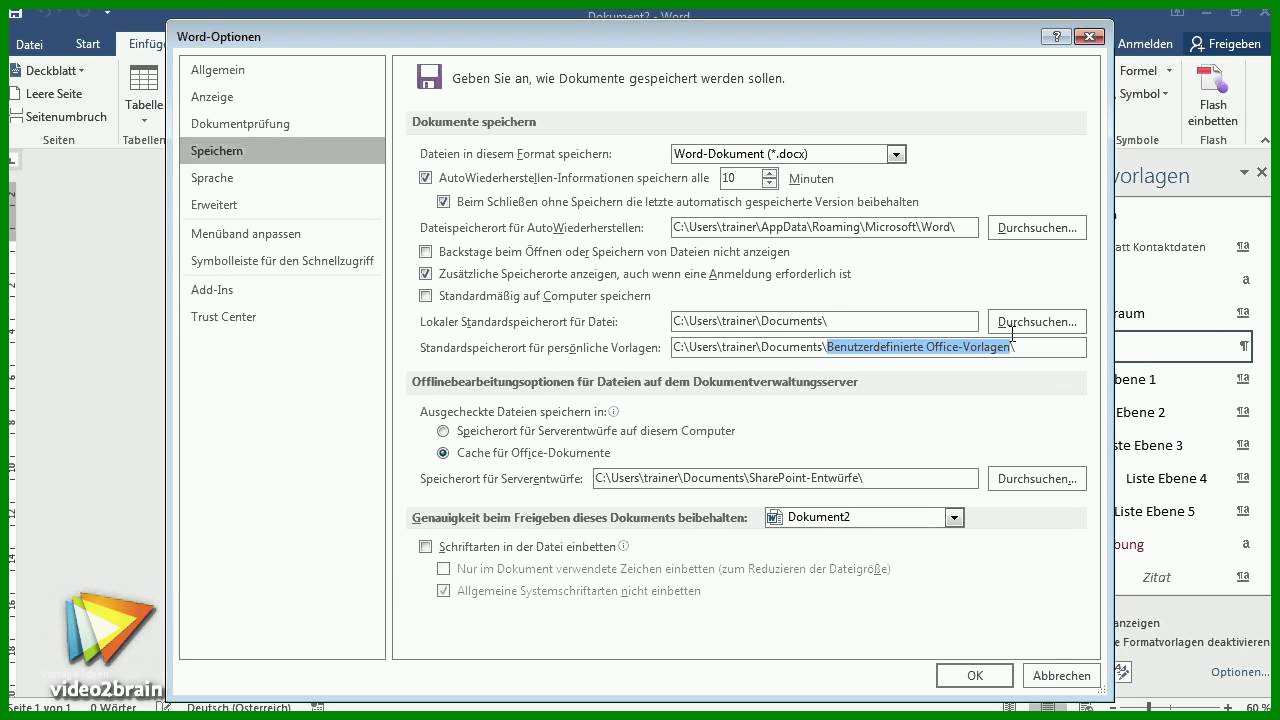
Task: Click the style icon beside Zitat
Action: 1243,577
